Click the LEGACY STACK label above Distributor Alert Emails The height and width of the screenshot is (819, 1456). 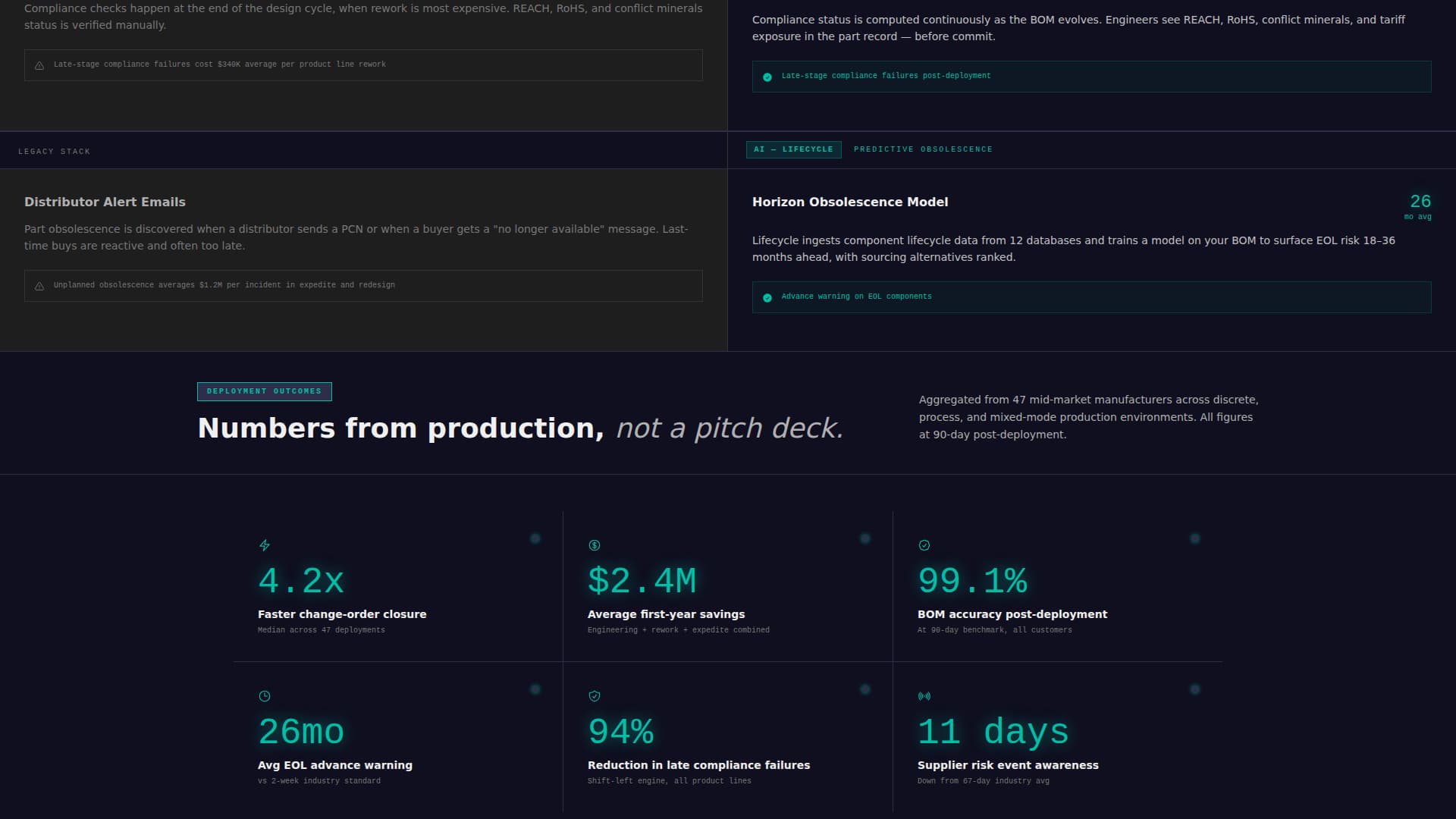(x=54, y=152)
